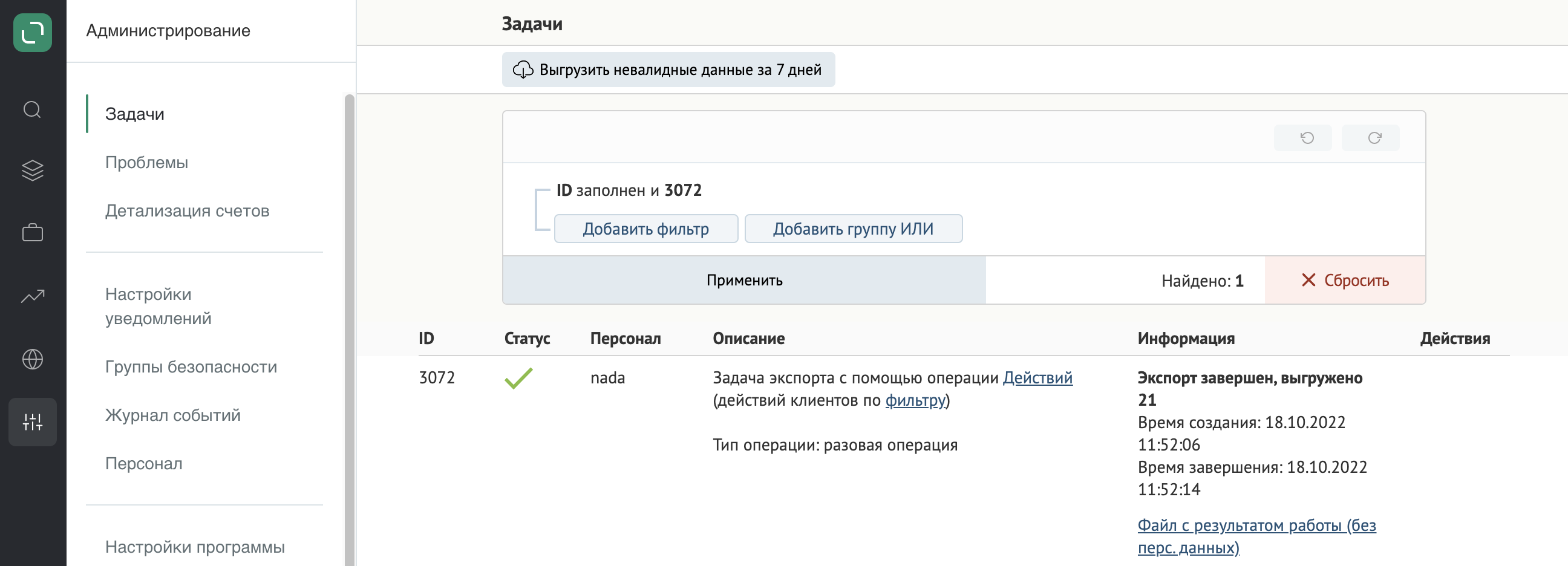
Task: Click the Применить button
Action: coord(744,280)
